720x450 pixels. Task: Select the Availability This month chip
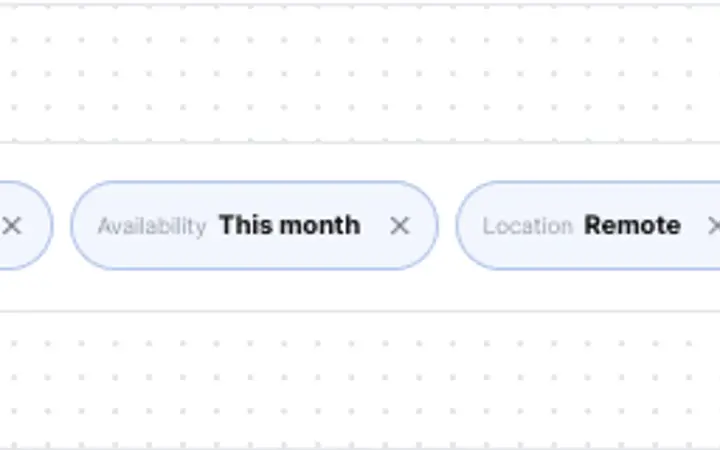tap(254, 225)
